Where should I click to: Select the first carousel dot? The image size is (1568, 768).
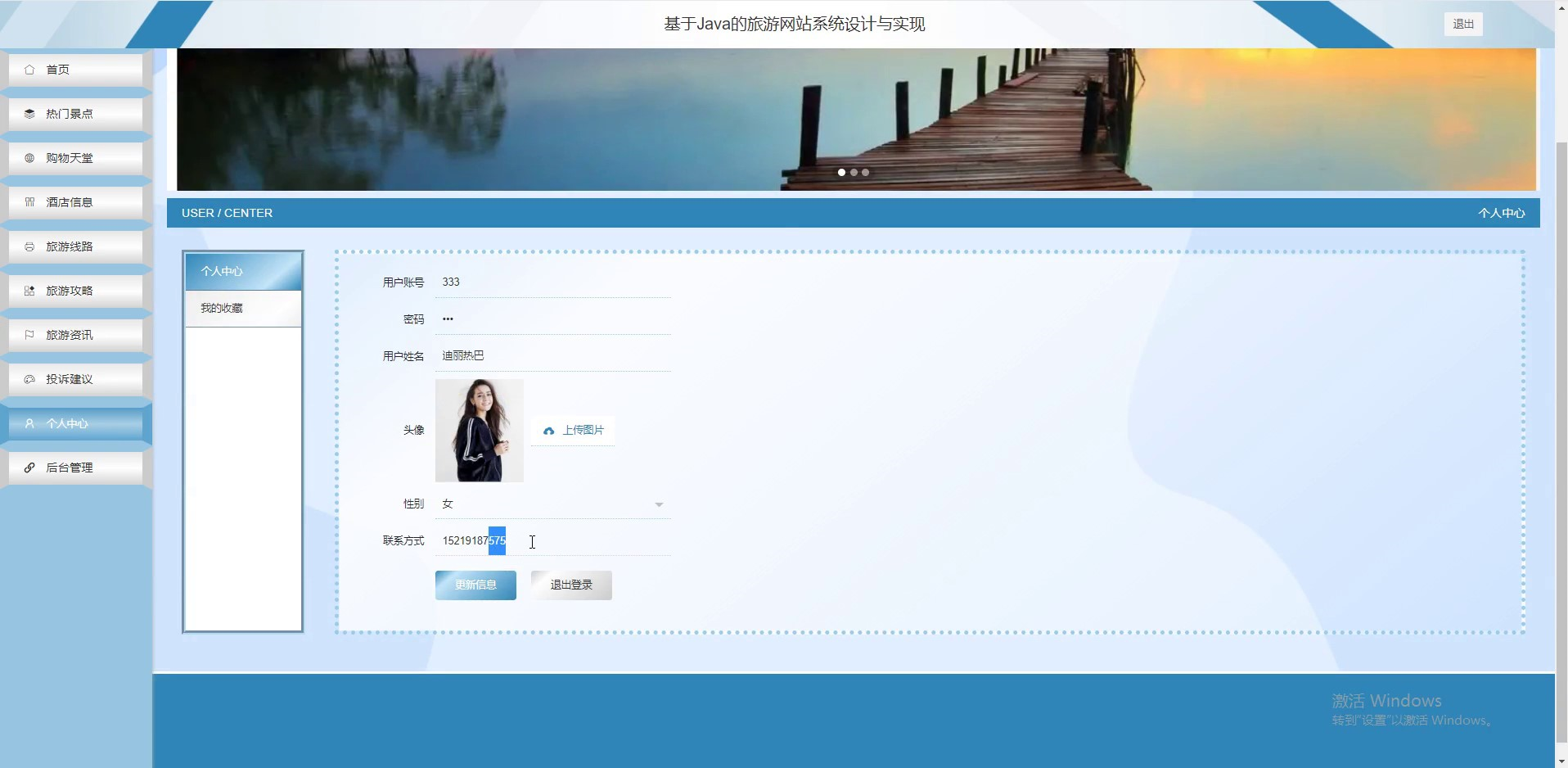coord(841,173)
